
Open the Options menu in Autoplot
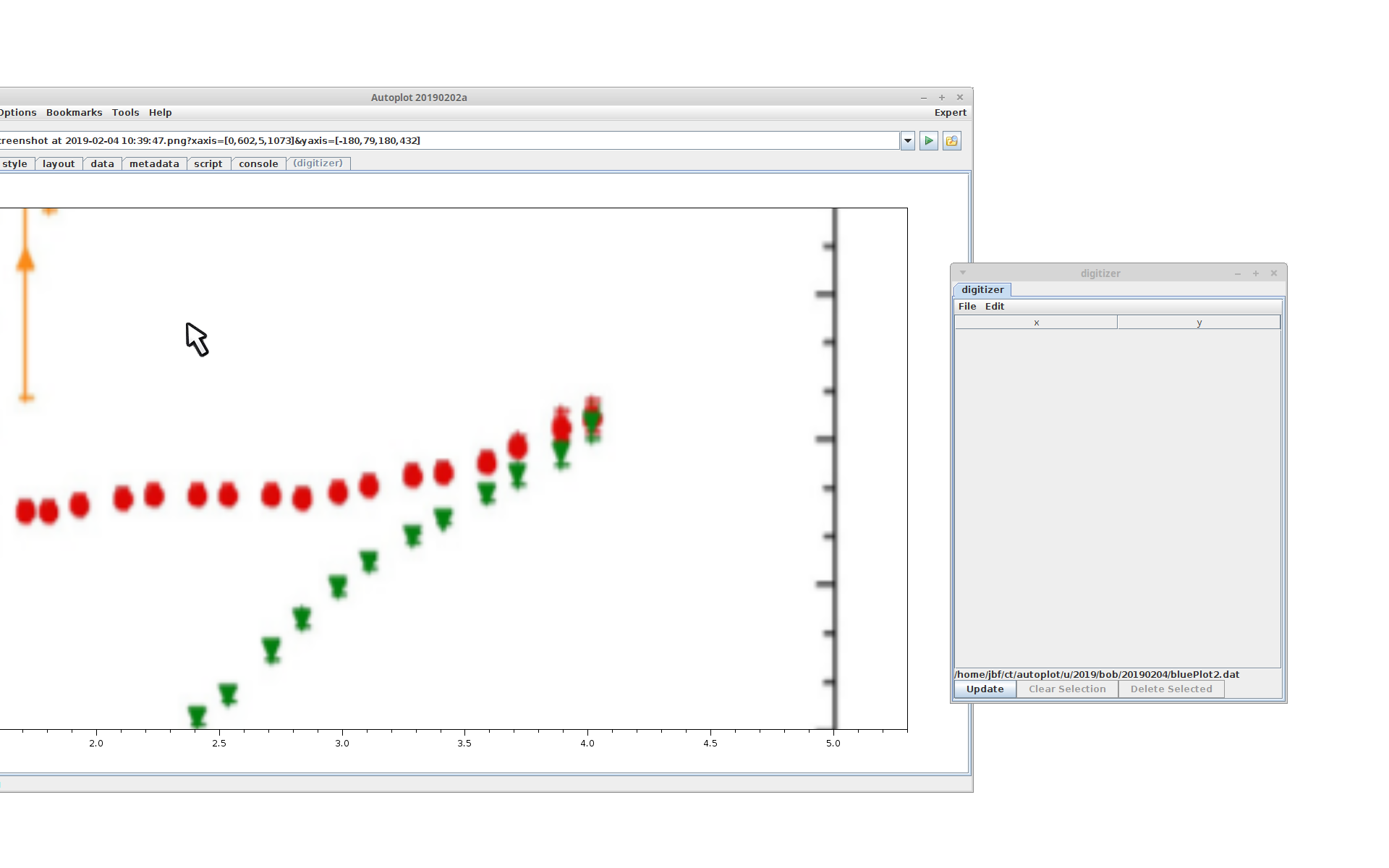tap(18, 113)
